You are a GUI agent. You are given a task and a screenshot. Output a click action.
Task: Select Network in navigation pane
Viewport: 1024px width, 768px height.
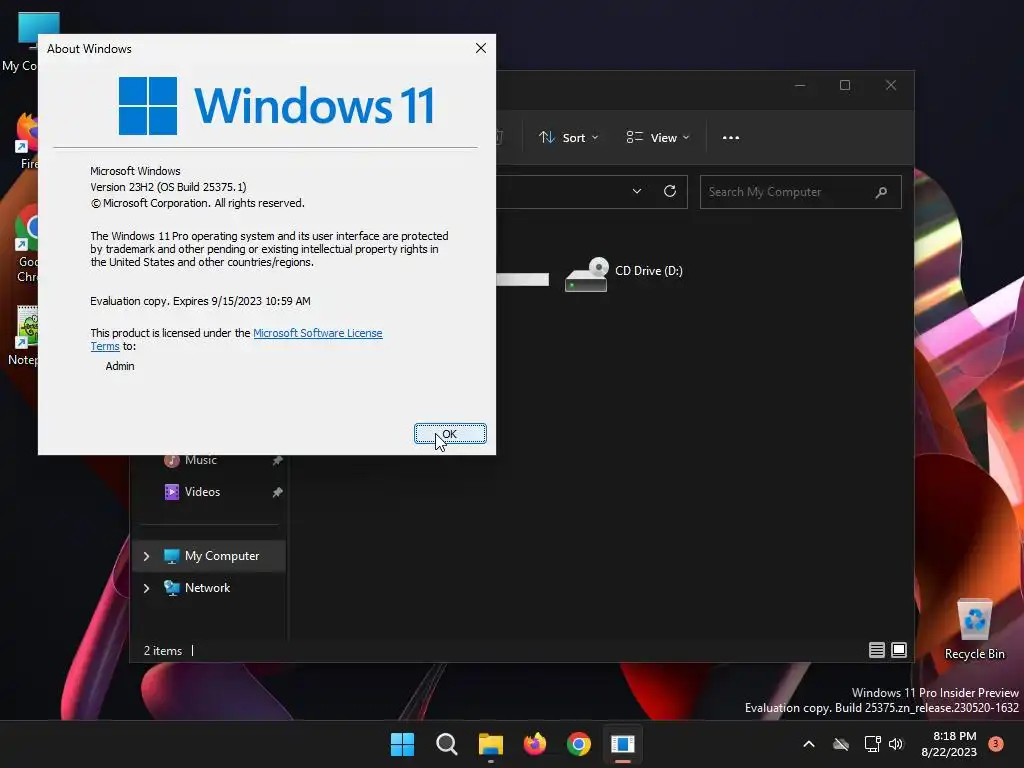(210, 588)
